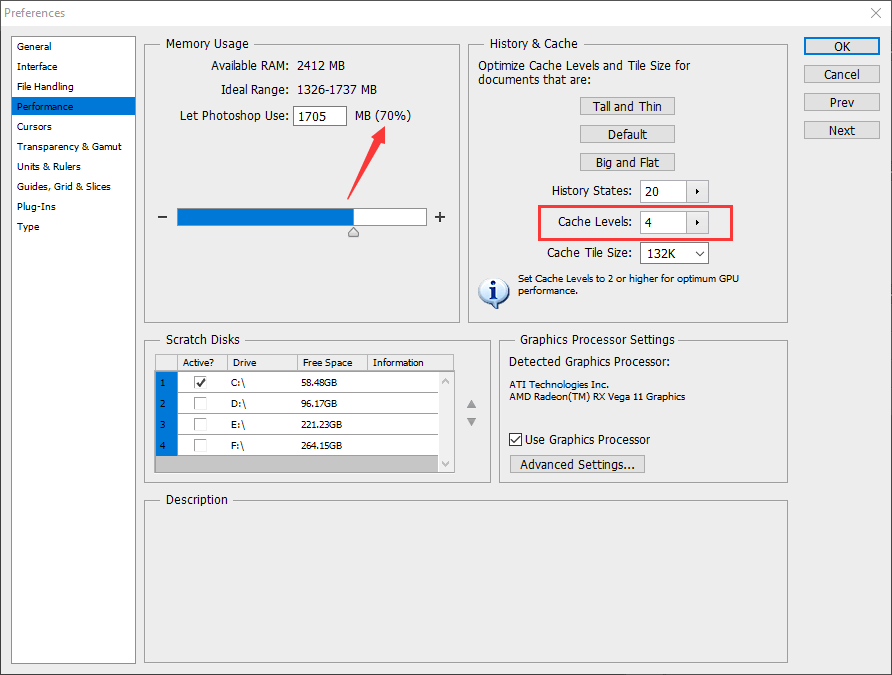Click the Cancel button
This screenshot has height=675, width=892.
pos(842,74)
